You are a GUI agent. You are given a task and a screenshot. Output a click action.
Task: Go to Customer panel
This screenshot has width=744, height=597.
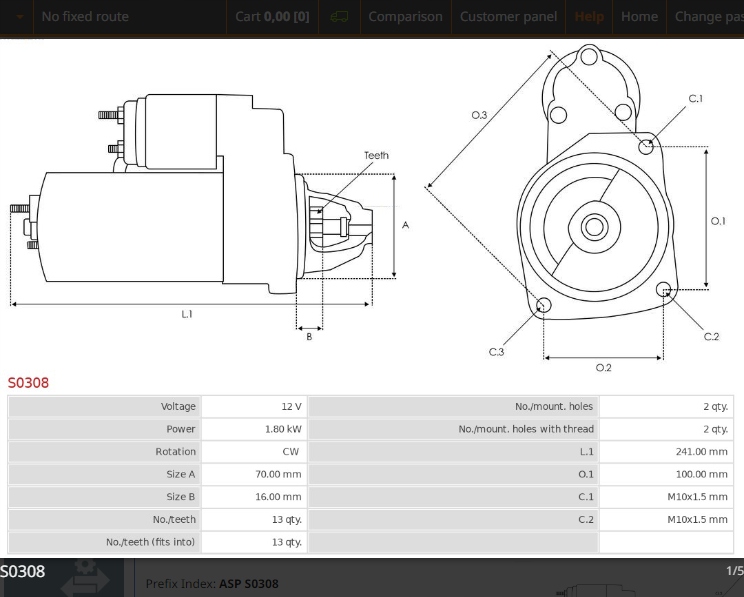pyautogui.click(x=508, y=17)
